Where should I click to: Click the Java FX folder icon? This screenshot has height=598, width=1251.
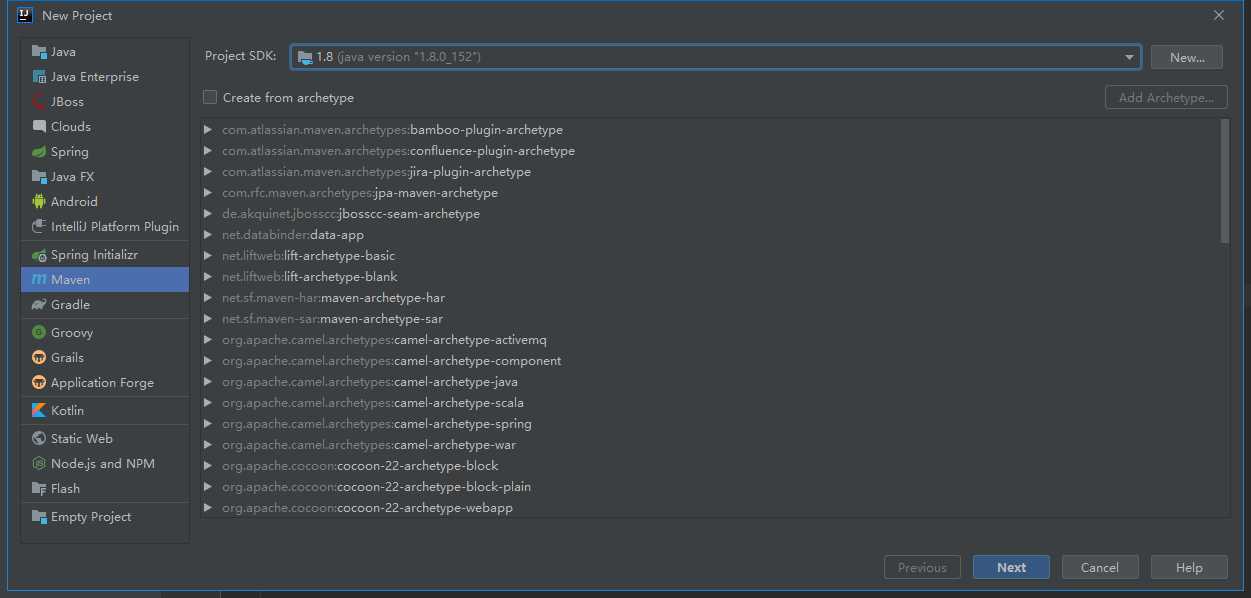[x=39, y=177]
